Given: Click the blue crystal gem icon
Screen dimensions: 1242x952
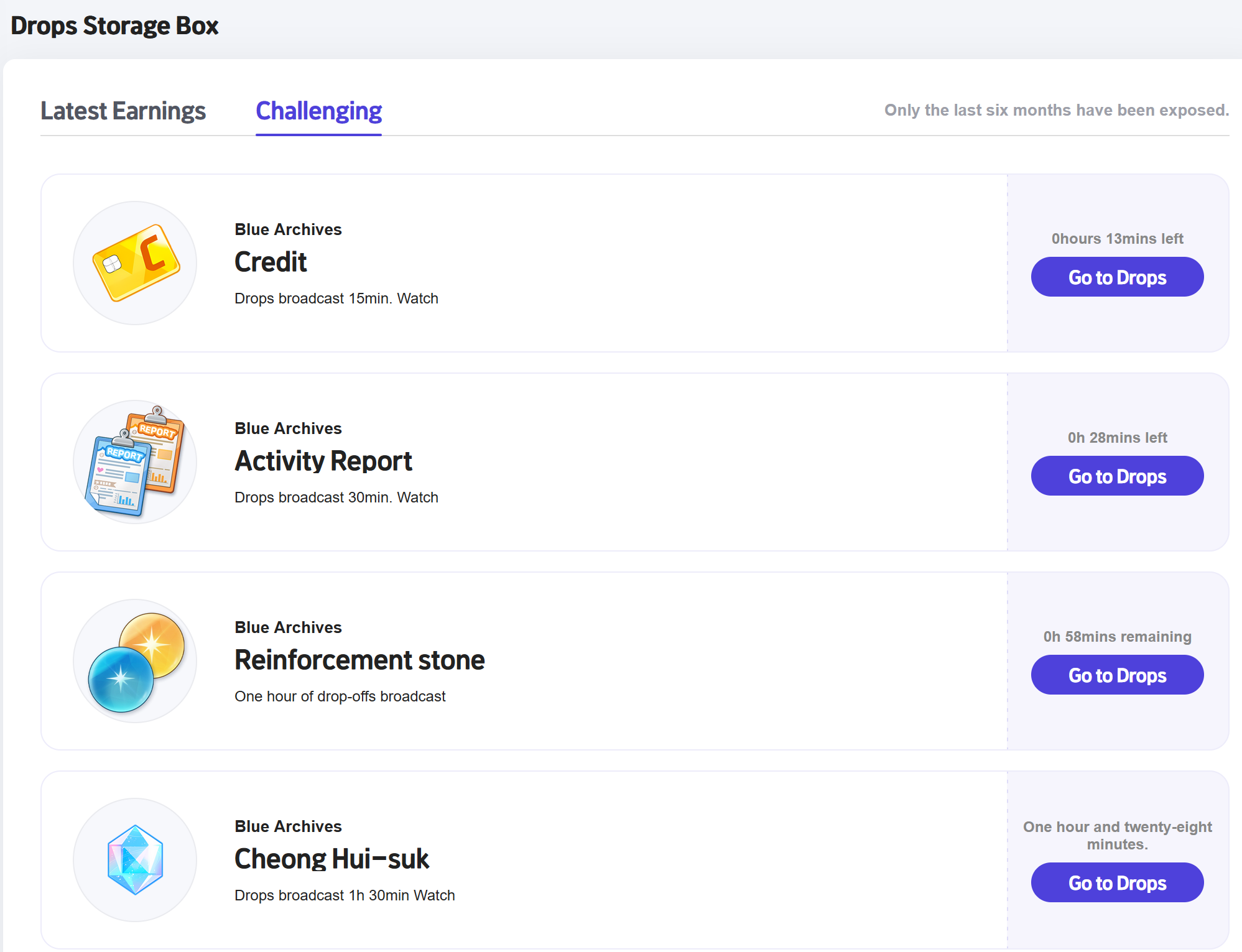Looking at the screenshot, I should tap(135, 860).
